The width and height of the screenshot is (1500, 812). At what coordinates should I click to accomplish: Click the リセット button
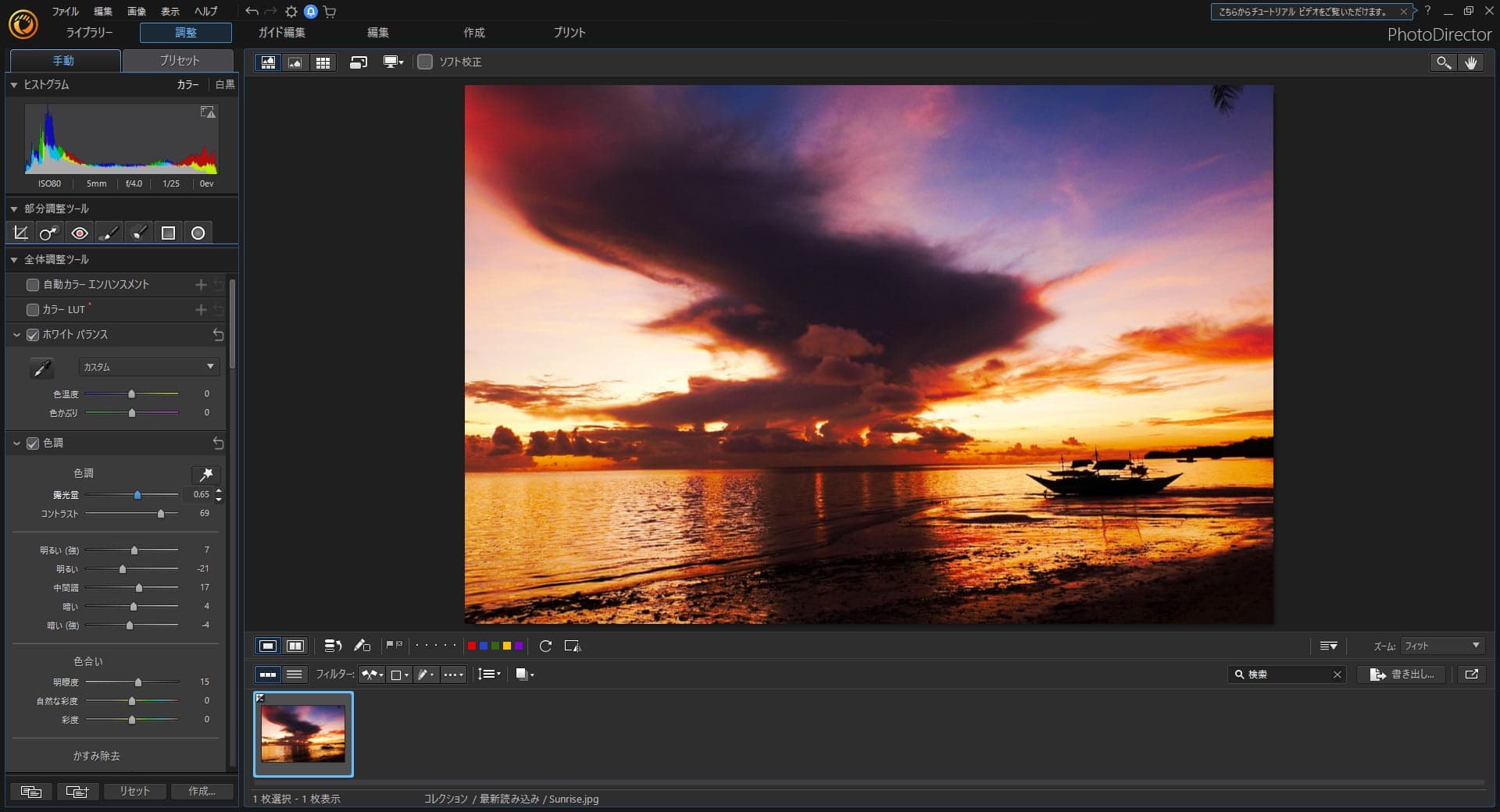tap(134, 791)
